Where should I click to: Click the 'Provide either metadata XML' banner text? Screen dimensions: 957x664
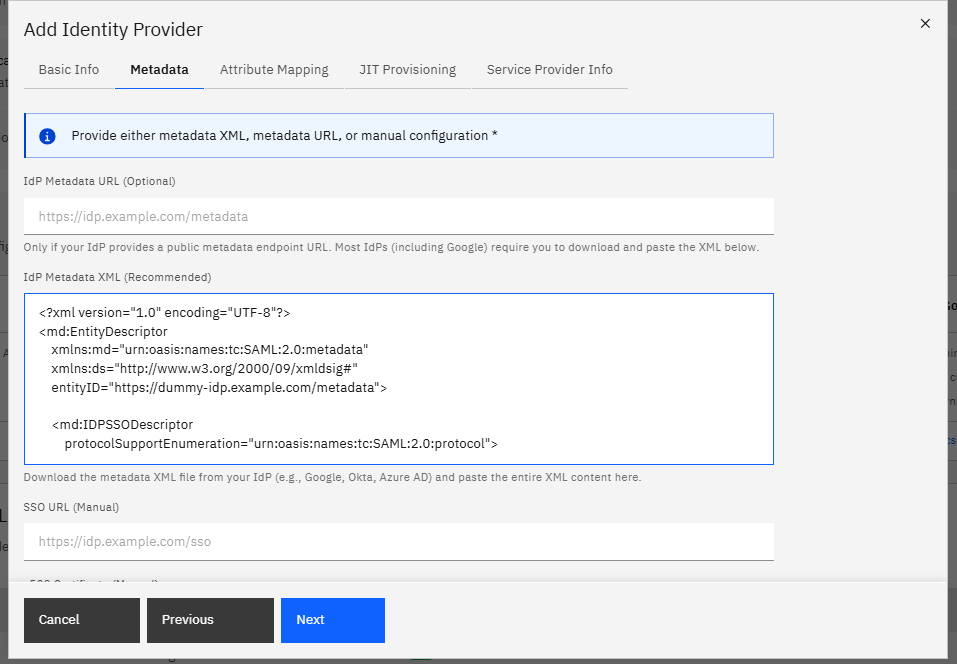pyautogui.click(x=284, y=135)
